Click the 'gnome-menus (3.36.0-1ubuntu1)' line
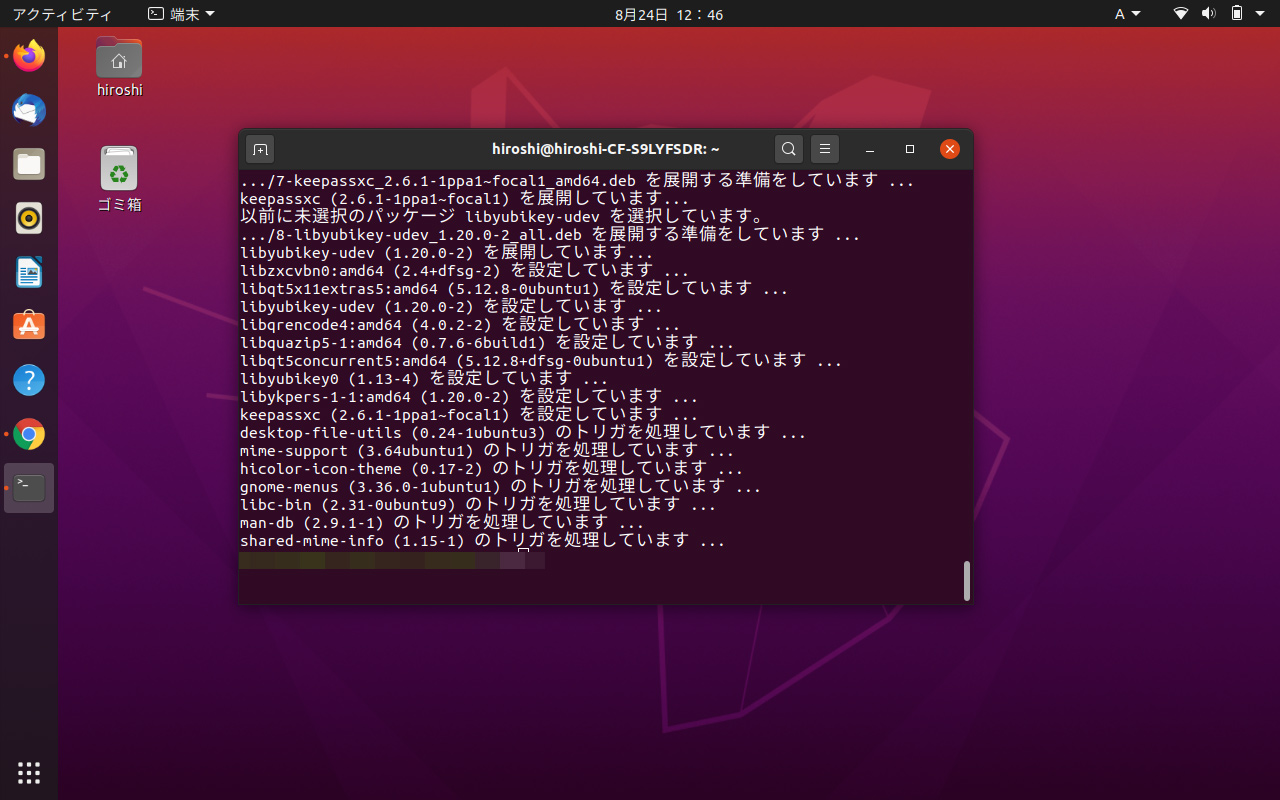The width and height of the screenshot is (1280, 800). tap(500, 486)
